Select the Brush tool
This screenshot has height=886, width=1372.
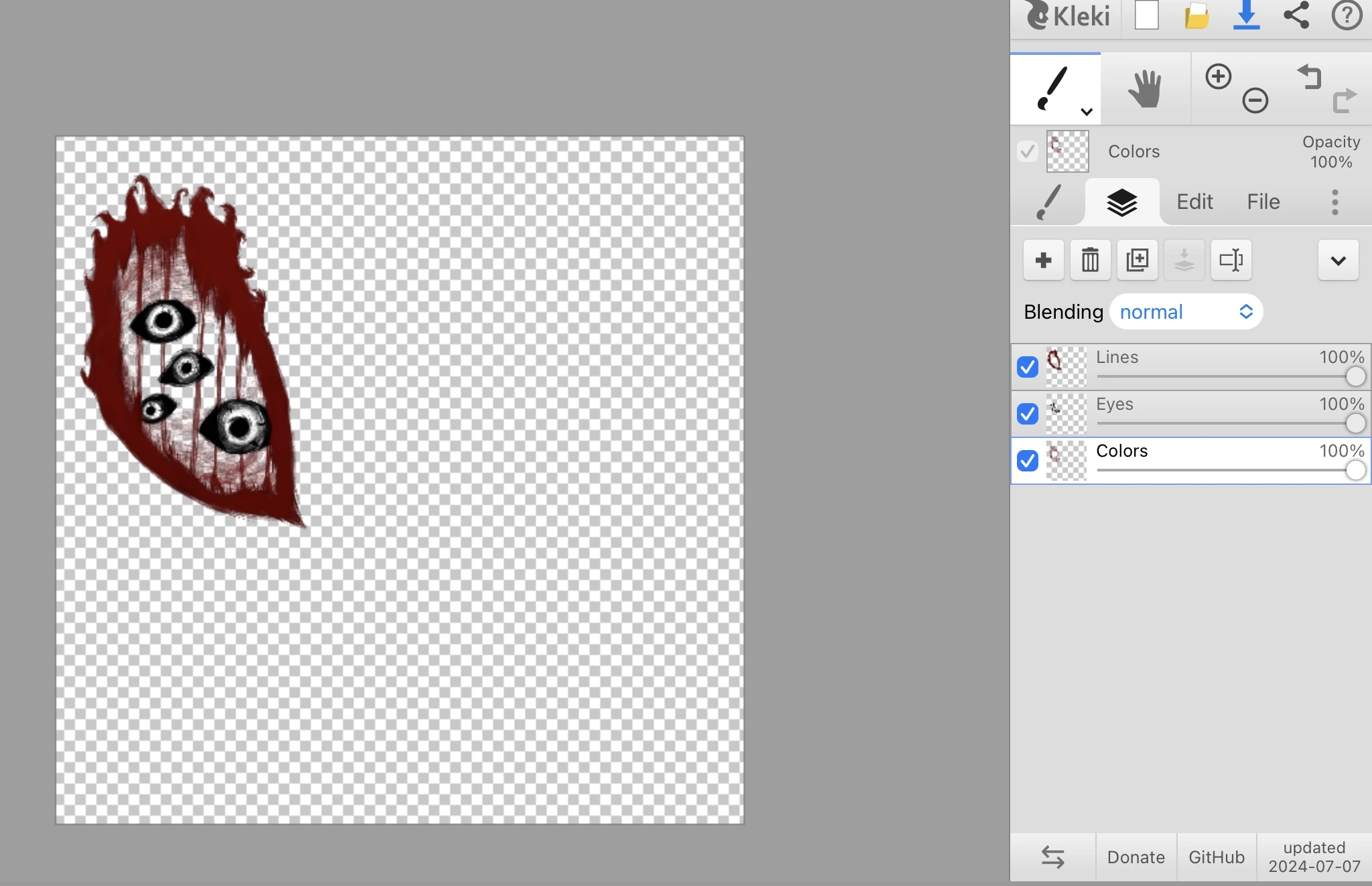1052,86
